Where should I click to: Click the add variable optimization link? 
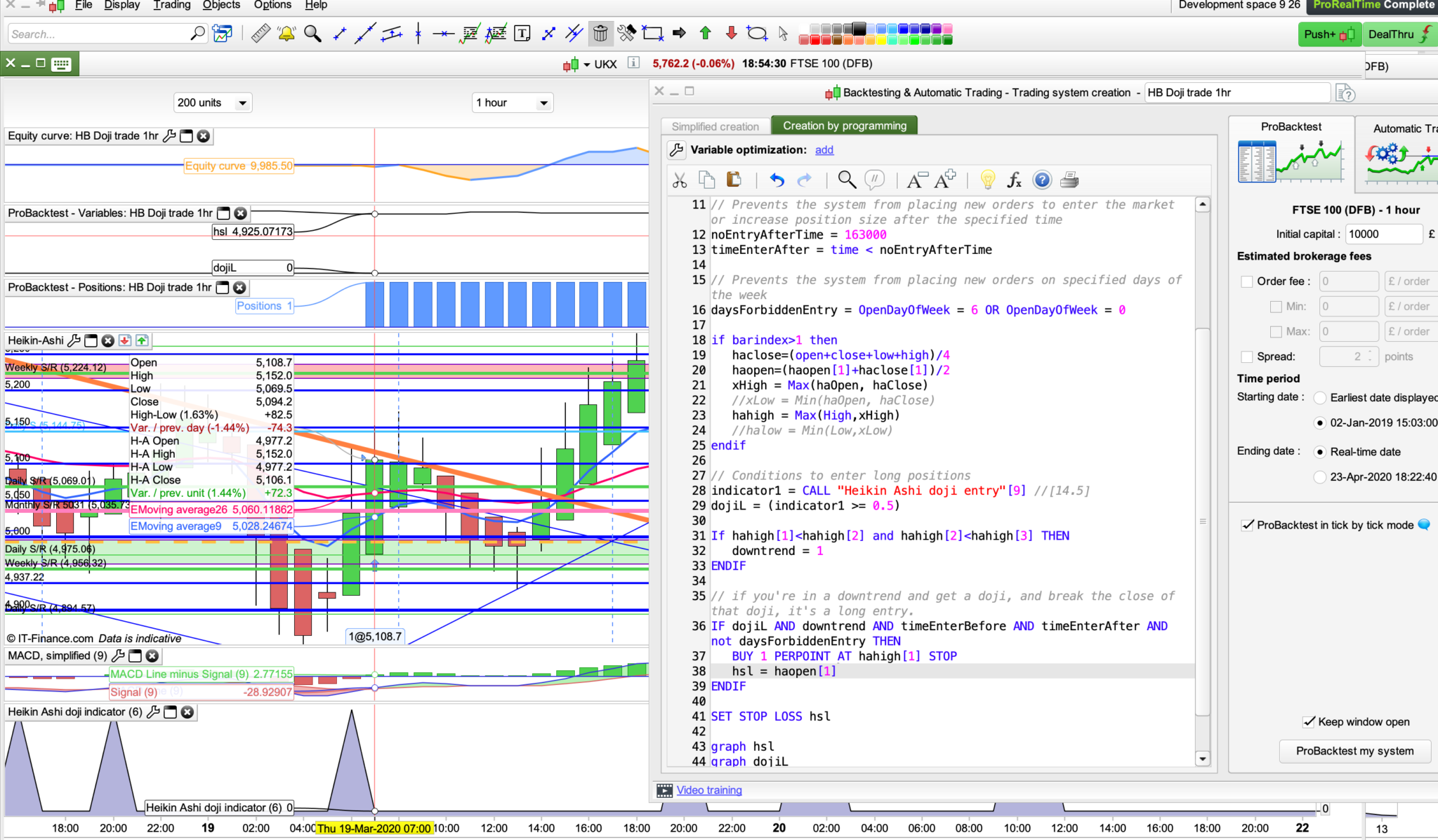824,150
